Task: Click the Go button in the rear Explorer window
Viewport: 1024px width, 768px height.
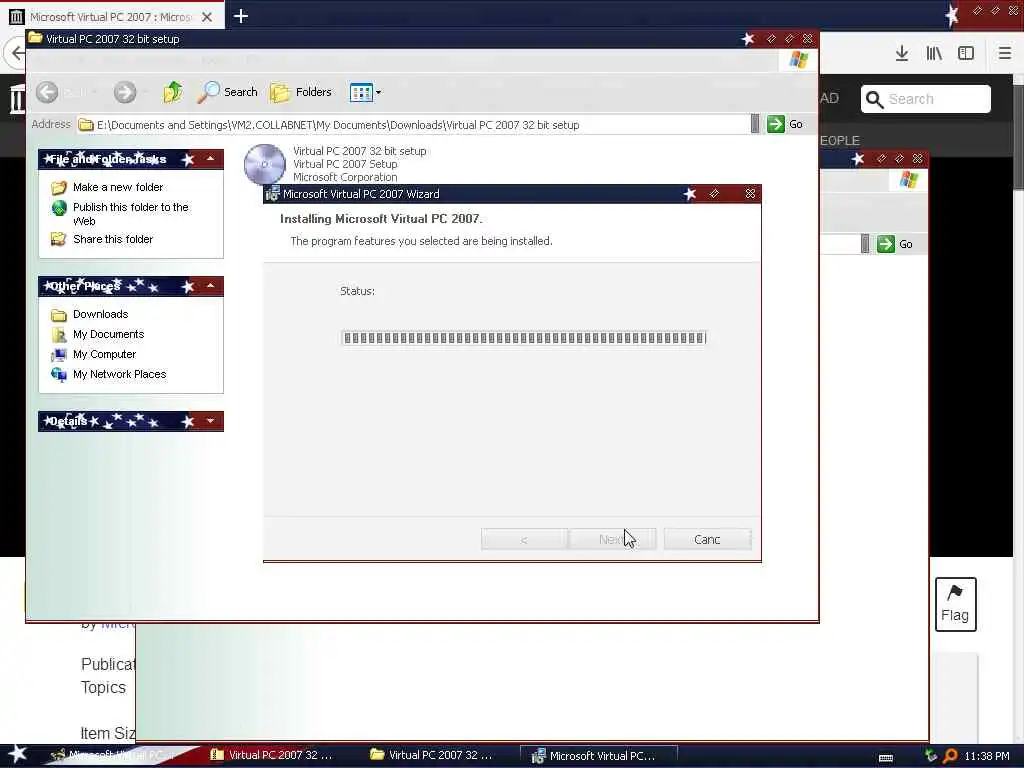Action: click(x=895, y=244)
